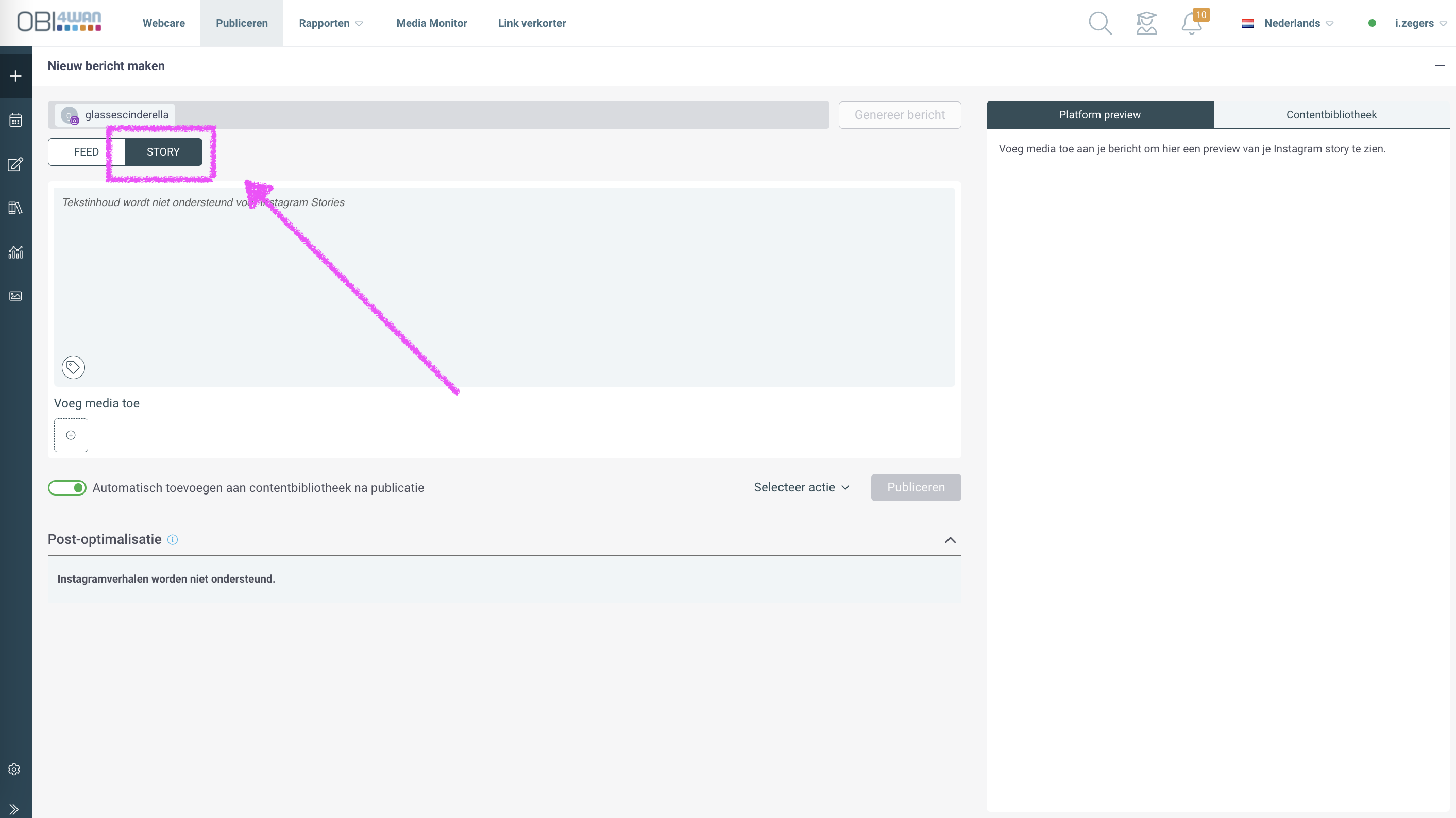Viewport: 1456px width, 818px height.
Task: Open the search magnifier icon
Action: tap(1100, 23)
